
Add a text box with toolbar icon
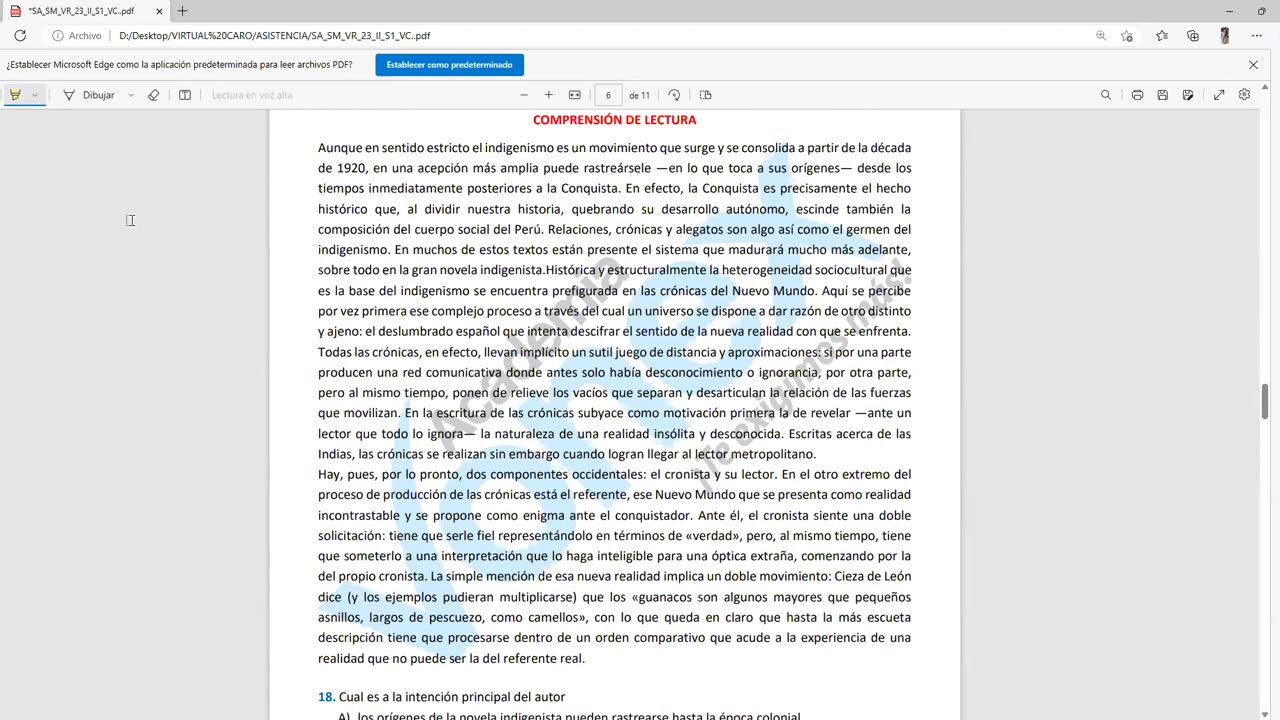pyautogui.click(x=185, y=95)
